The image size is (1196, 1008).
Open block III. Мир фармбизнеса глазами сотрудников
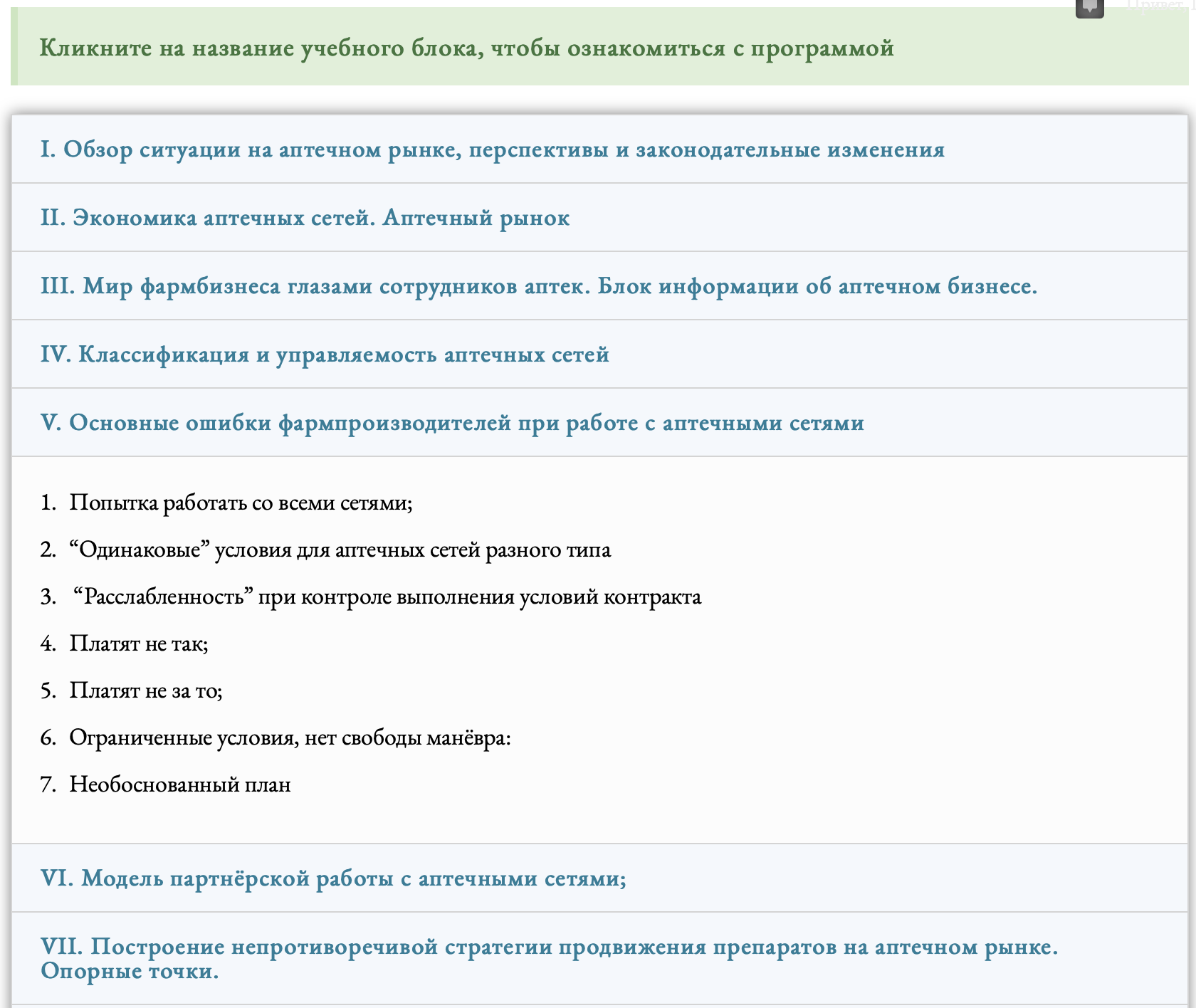(x=599, y=285)
